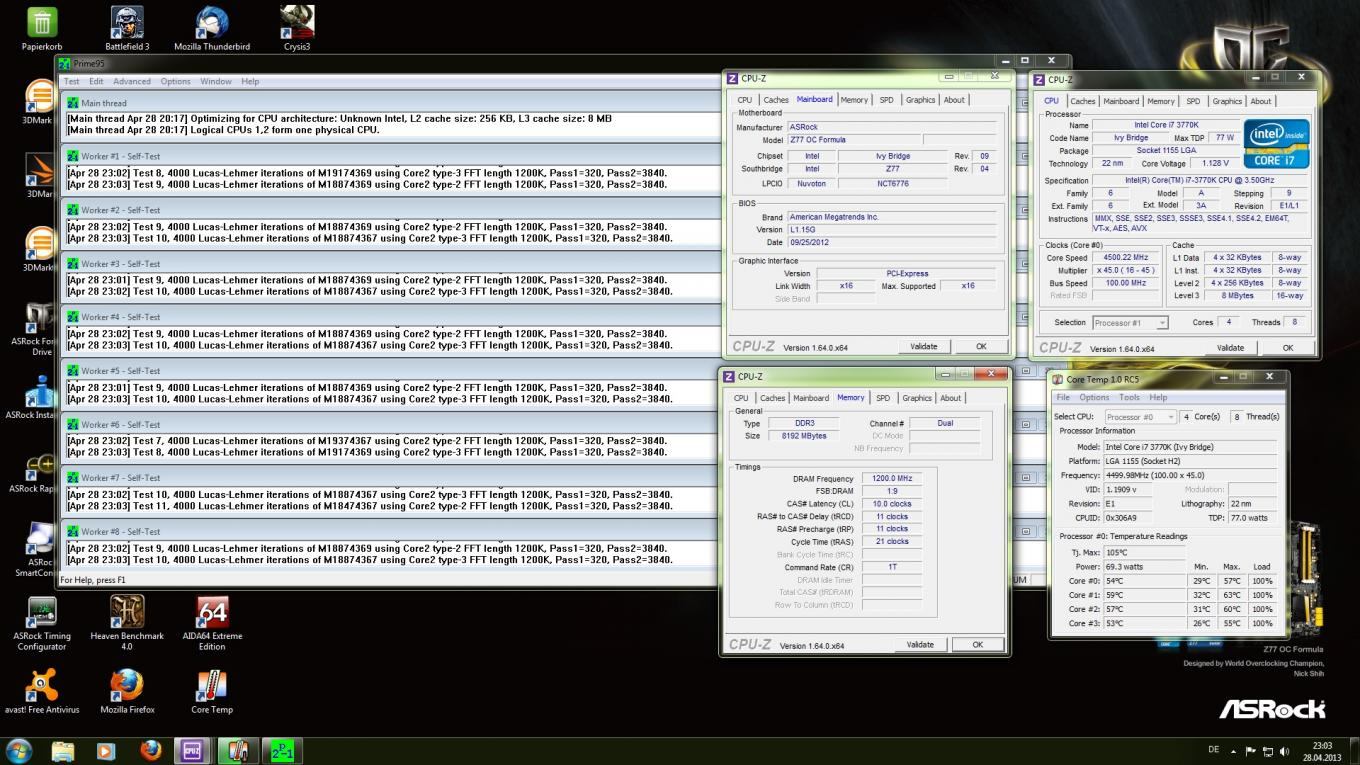Open the Papierkorb recycle bin desktop icon

(x=42, y=30)
